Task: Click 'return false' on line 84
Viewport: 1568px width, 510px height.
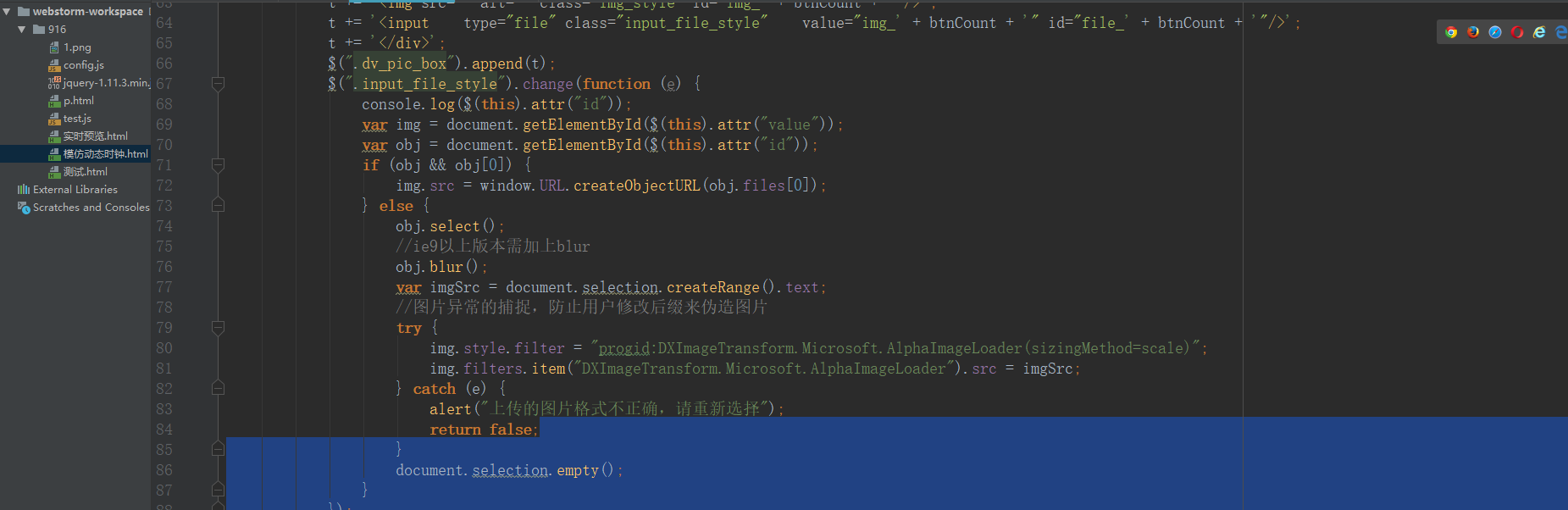Action: pyautogui.click(x=481, y=430)
